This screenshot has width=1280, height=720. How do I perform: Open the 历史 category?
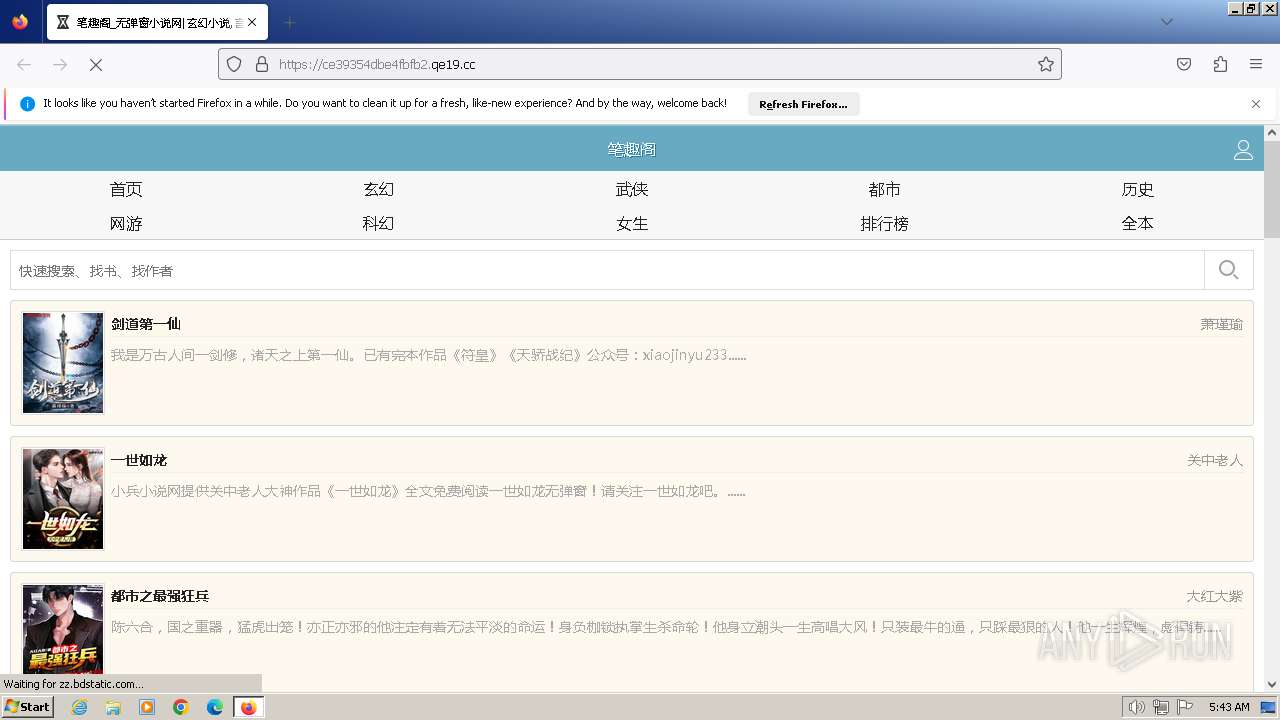pos(1138,189)
